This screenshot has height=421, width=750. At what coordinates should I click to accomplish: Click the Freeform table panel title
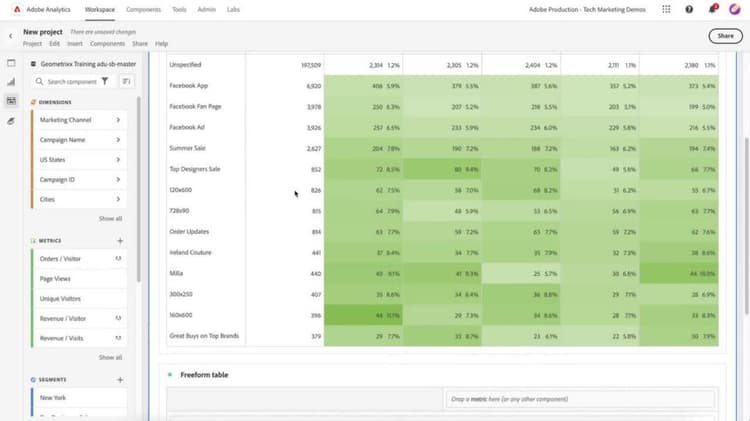click(x=204, y=375)
